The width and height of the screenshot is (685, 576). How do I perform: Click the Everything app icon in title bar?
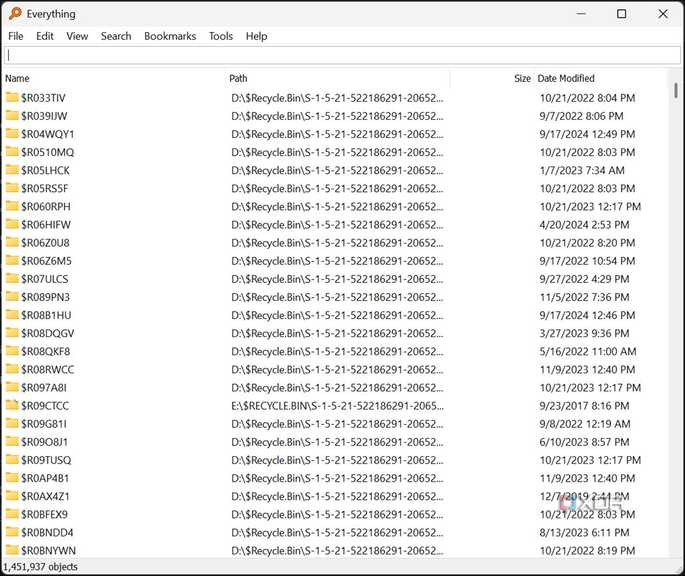click(x=15, y=14)
